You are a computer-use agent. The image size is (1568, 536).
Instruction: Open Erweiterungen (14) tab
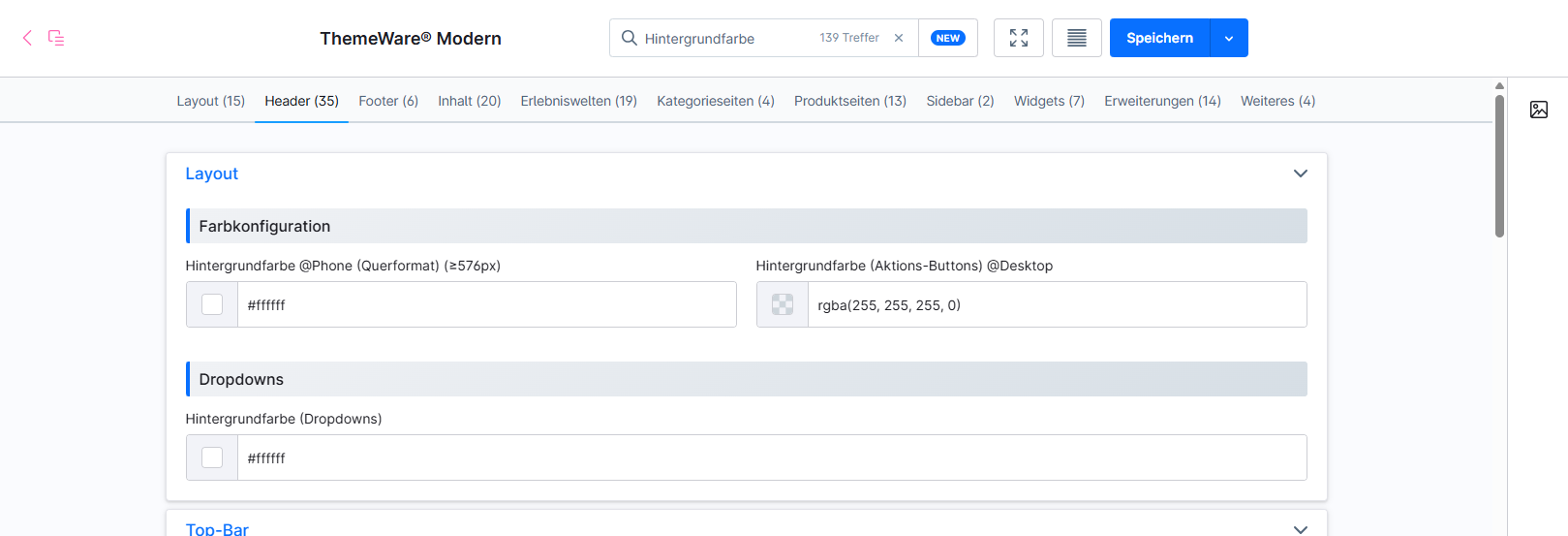pyautogui.click(x=1162, y=101)
